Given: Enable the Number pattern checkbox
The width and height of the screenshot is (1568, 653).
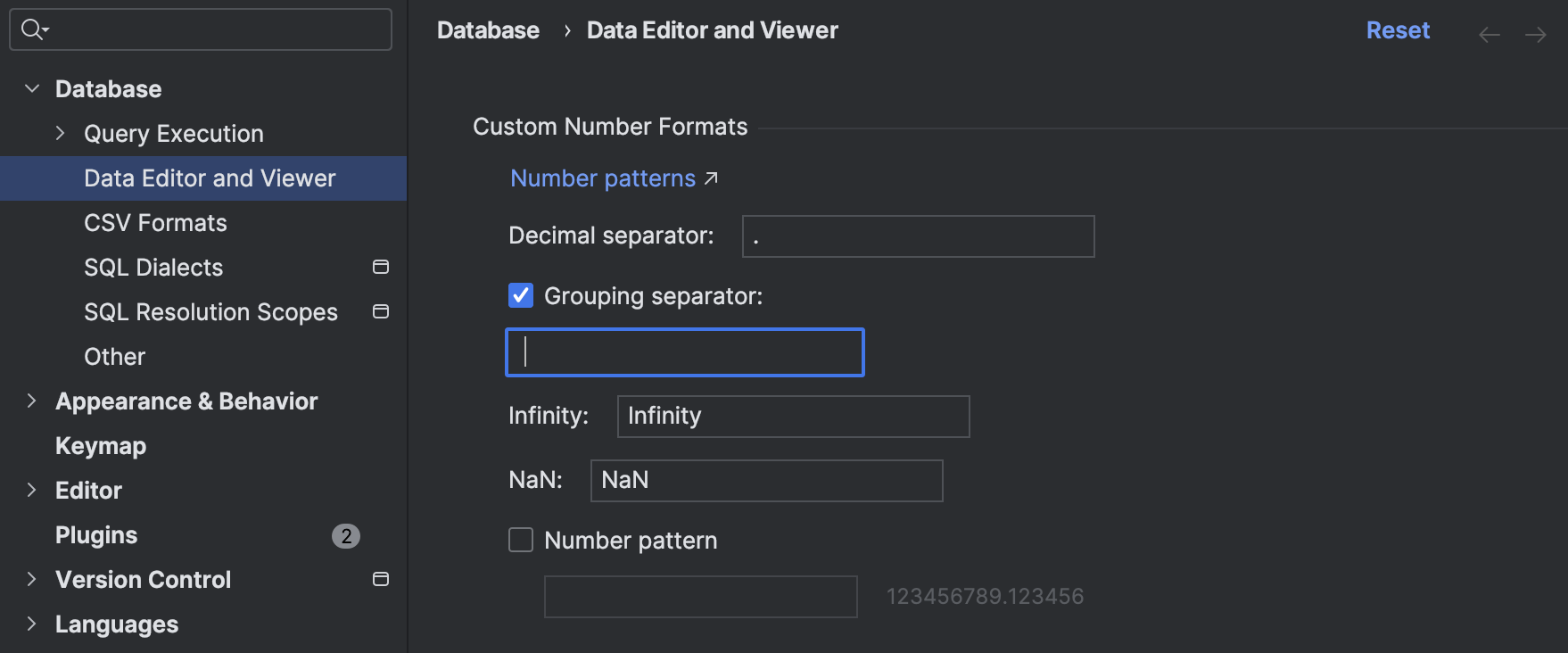Looking at the screenshot, I should tap(521, 540).
